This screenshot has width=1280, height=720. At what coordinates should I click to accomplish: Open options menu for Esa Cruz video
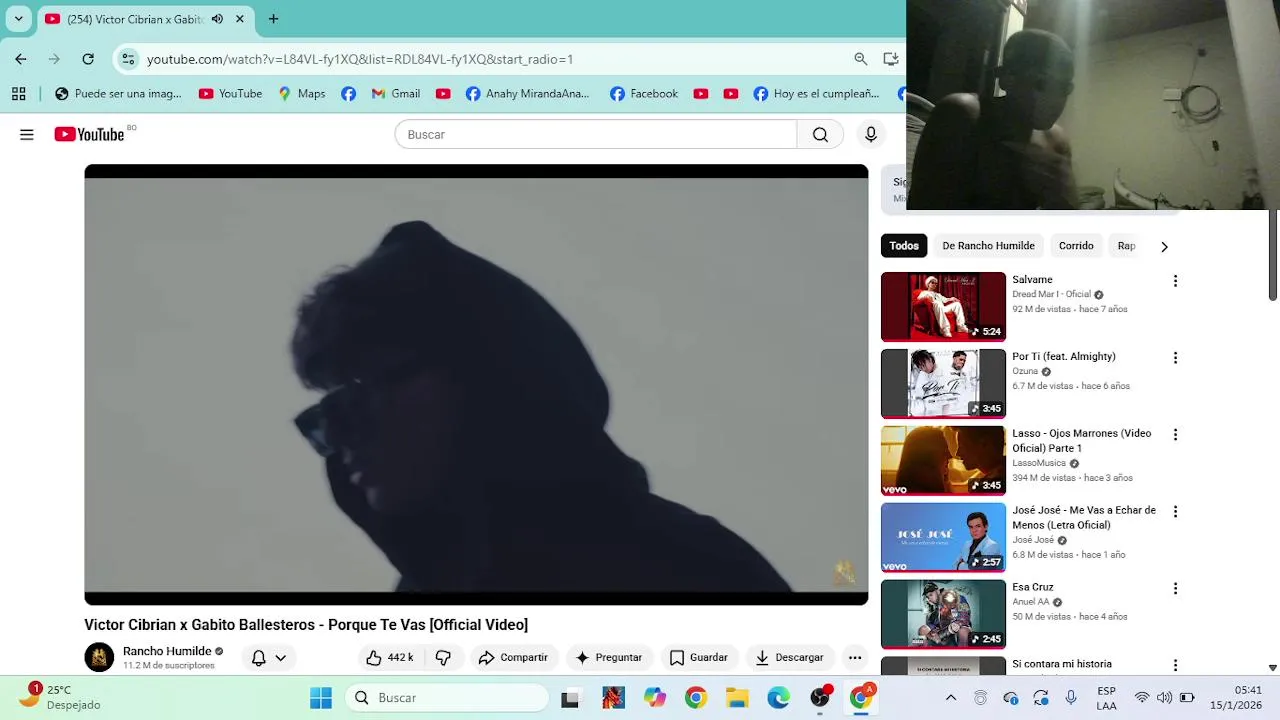(x=1176, y=589)
